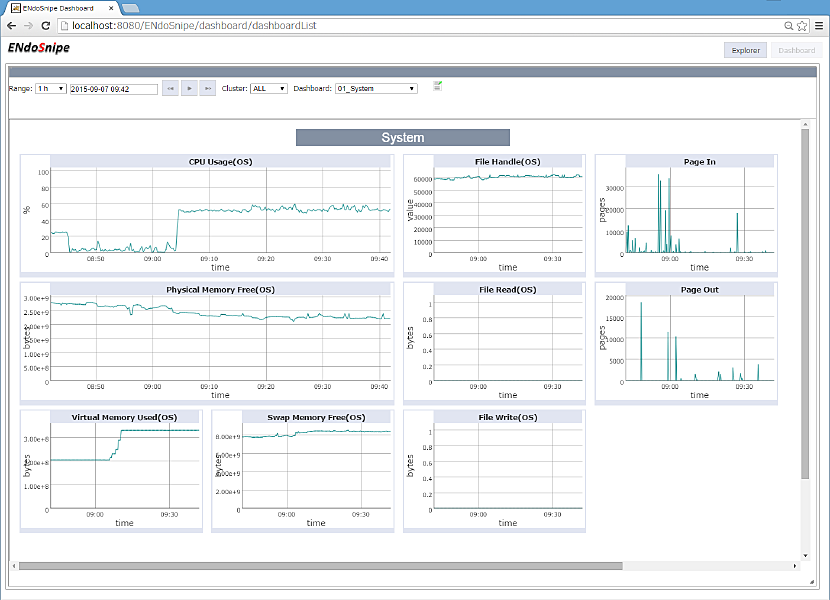Click the scroll up arrow of the dashboard

[x=805, y=124]
